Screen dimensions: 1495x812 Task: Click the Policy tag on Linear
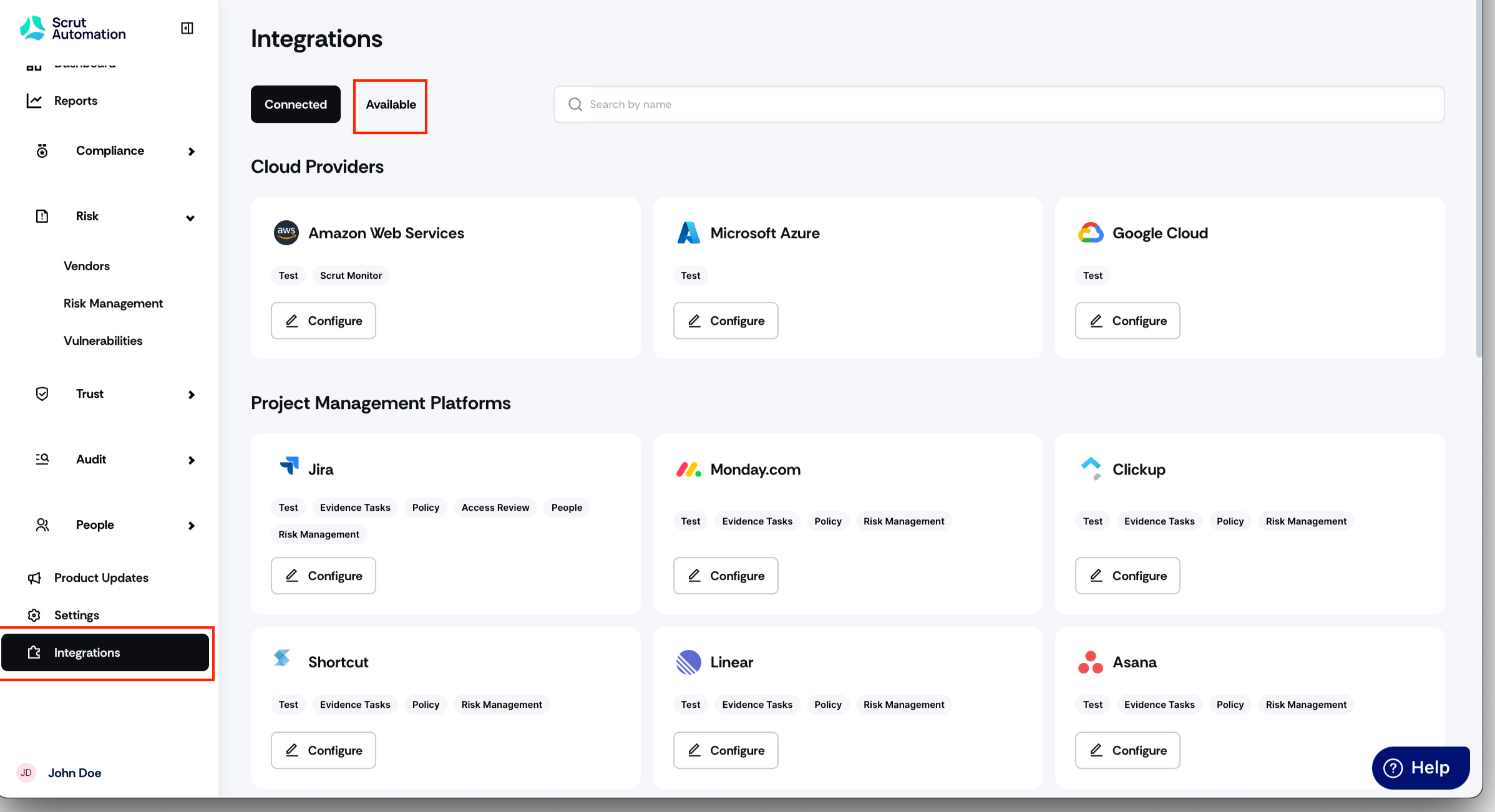(x=828, y=705)
